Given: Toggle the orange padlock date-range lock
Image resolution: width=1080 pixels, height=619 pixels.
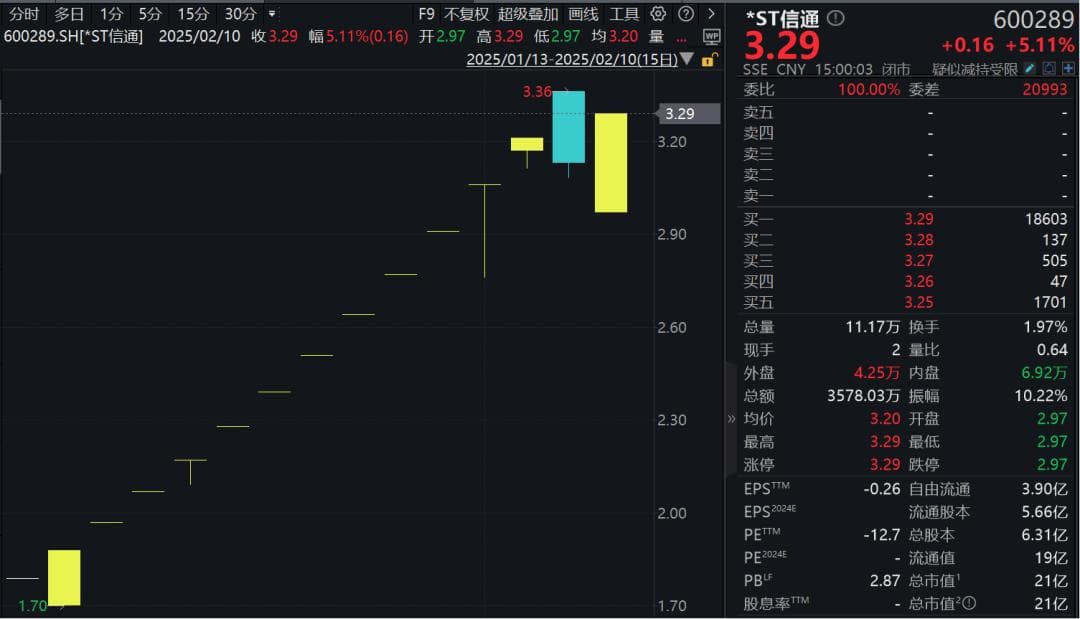Looking at the screenshot, I should [709, 60].
